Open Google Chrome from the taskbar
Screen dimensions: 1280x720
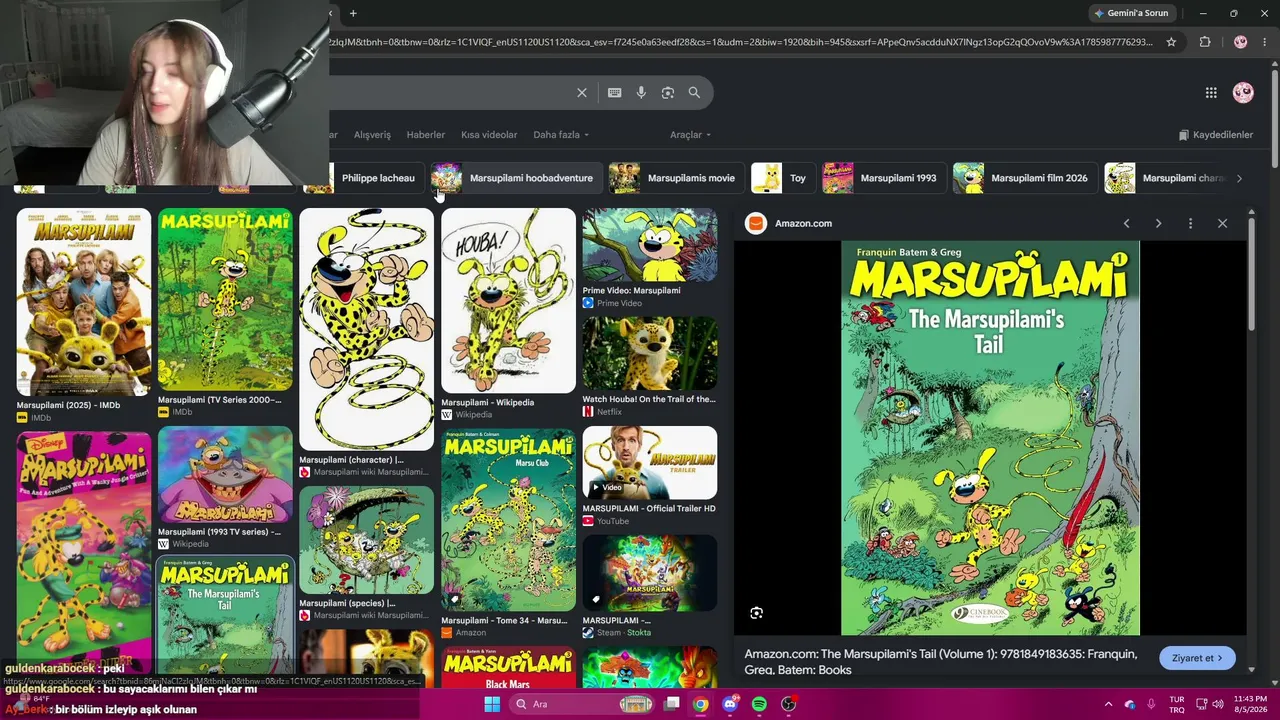click(701, 704)
